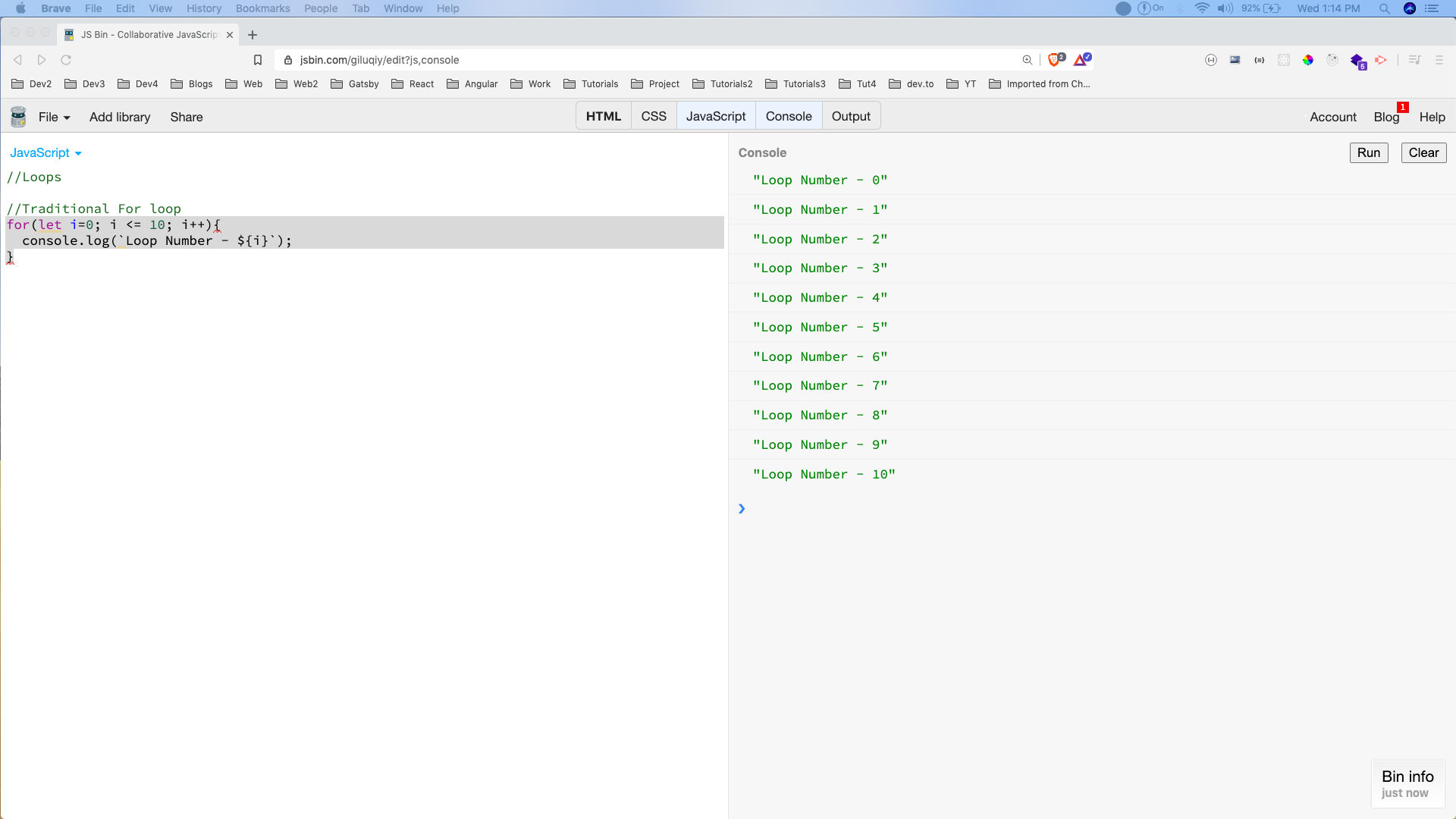1456x819 pixels.
Task: Open the color wheel extension
Action: pos(1308,60)
